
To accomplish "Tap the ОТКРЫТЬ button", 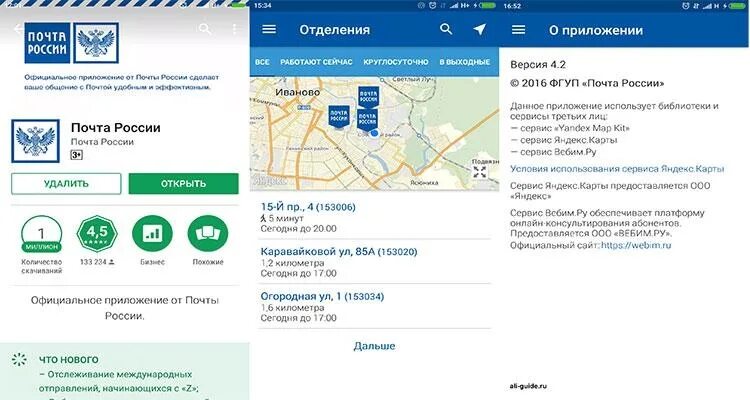I will (184, 184).
